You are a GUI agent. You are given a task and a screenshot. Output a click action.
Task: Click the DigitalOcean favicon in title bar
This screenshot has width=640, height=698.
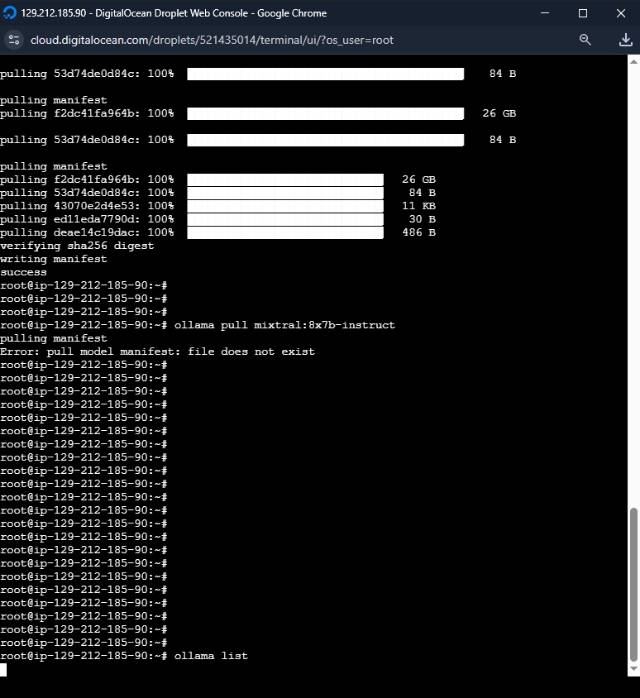(x=10, y=13)
